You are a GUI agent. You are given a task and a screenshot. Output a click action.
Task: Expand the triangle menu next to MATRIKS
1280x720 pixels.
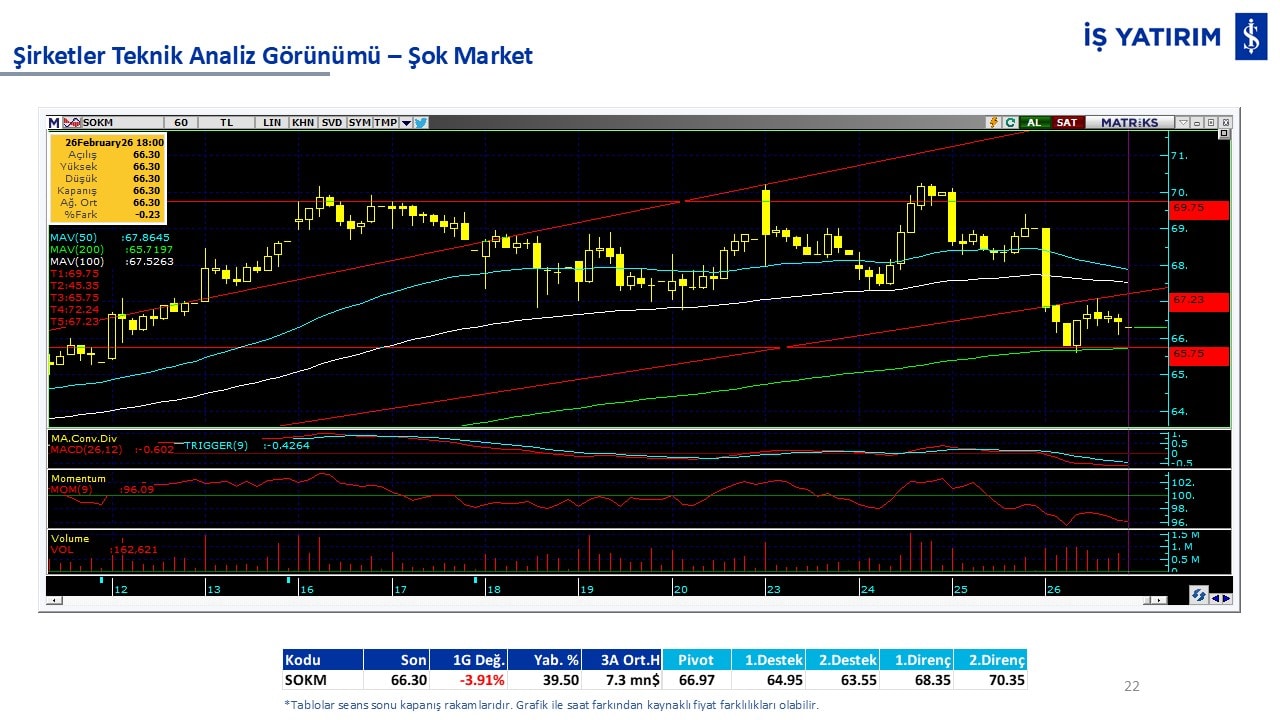[1183, 123]
